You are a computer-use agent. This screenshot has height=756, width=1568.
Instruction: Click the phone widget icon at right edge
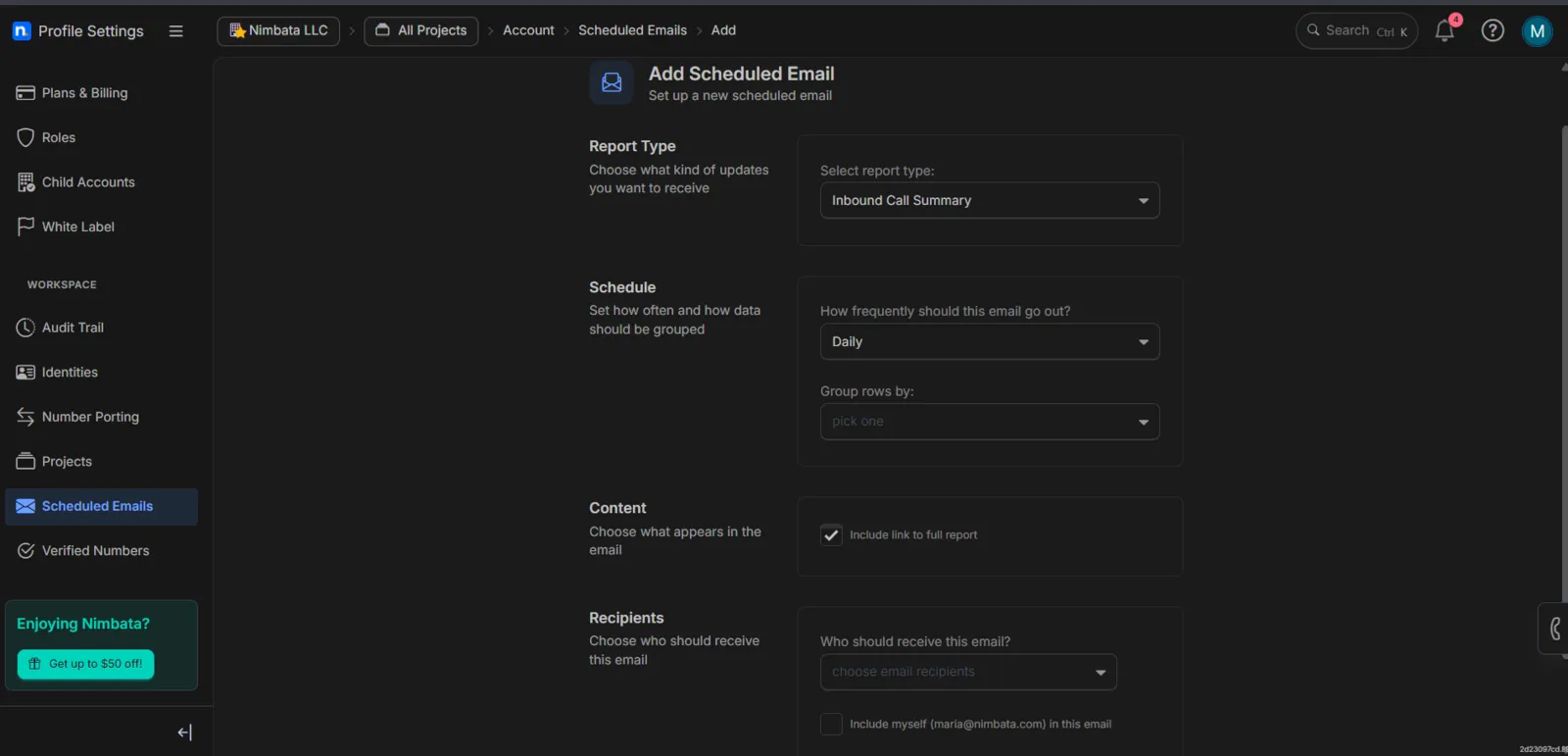[1554, 629]
